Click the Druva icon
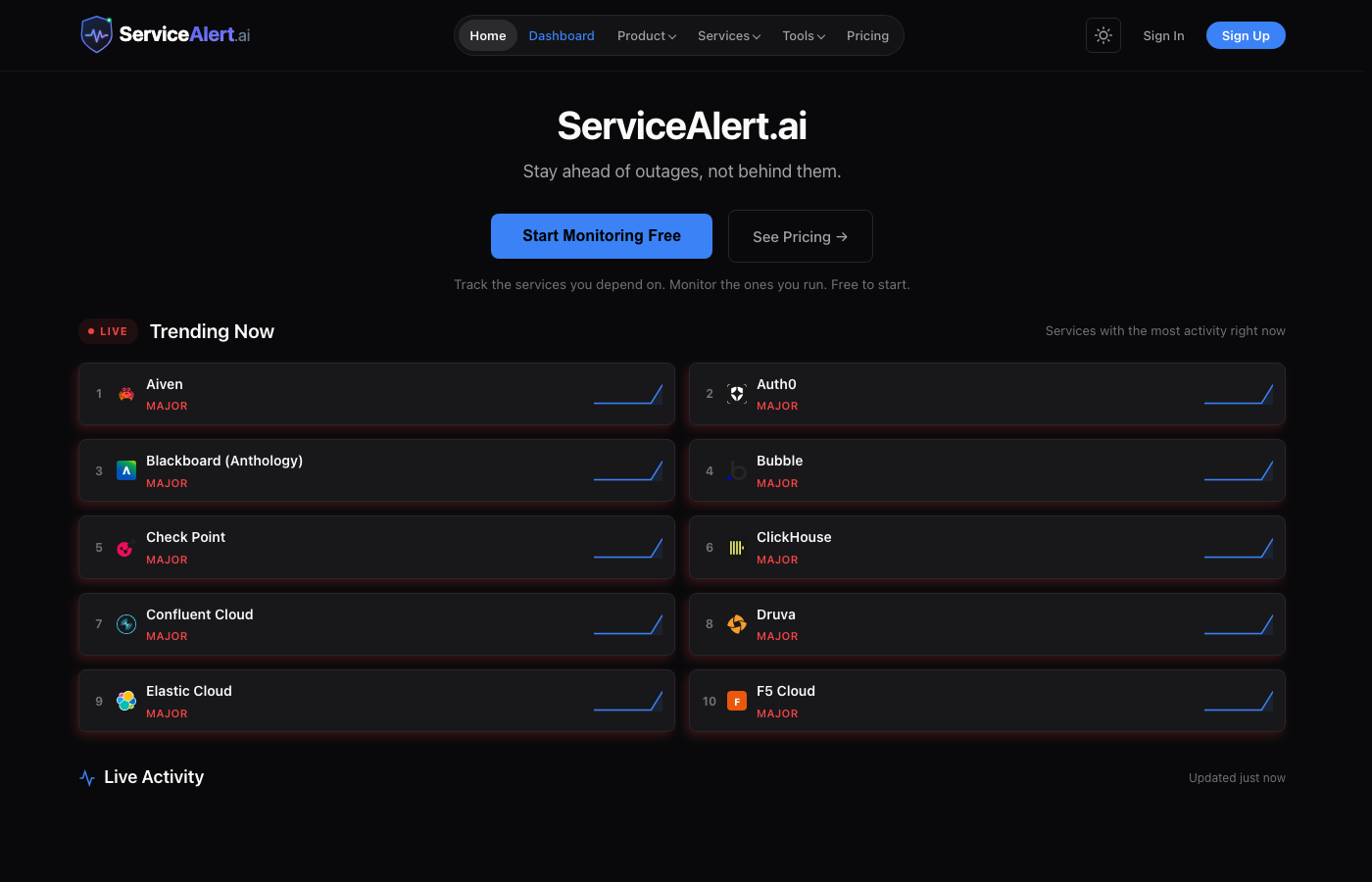This screenshot has height=882, width=1372. (x=736, y=624)
